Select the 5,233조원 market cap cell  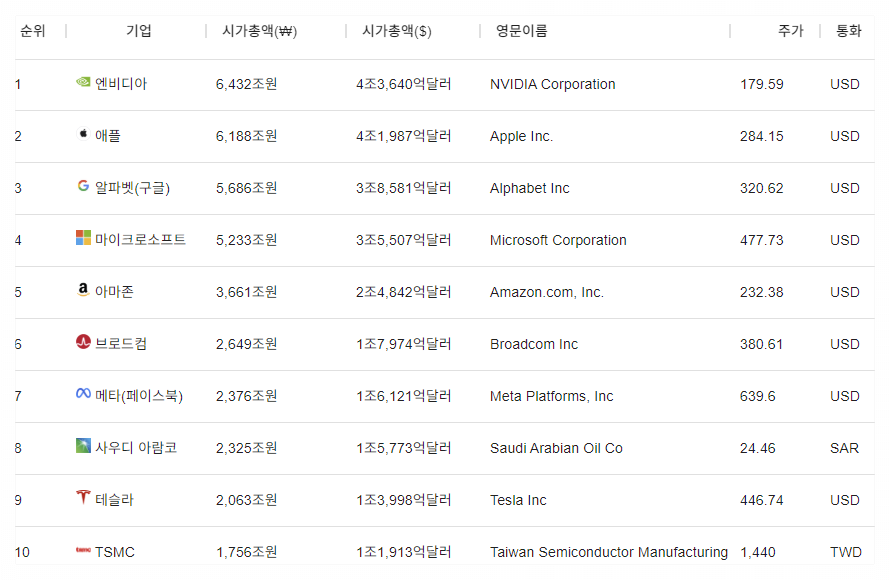(x=246, y=240)
